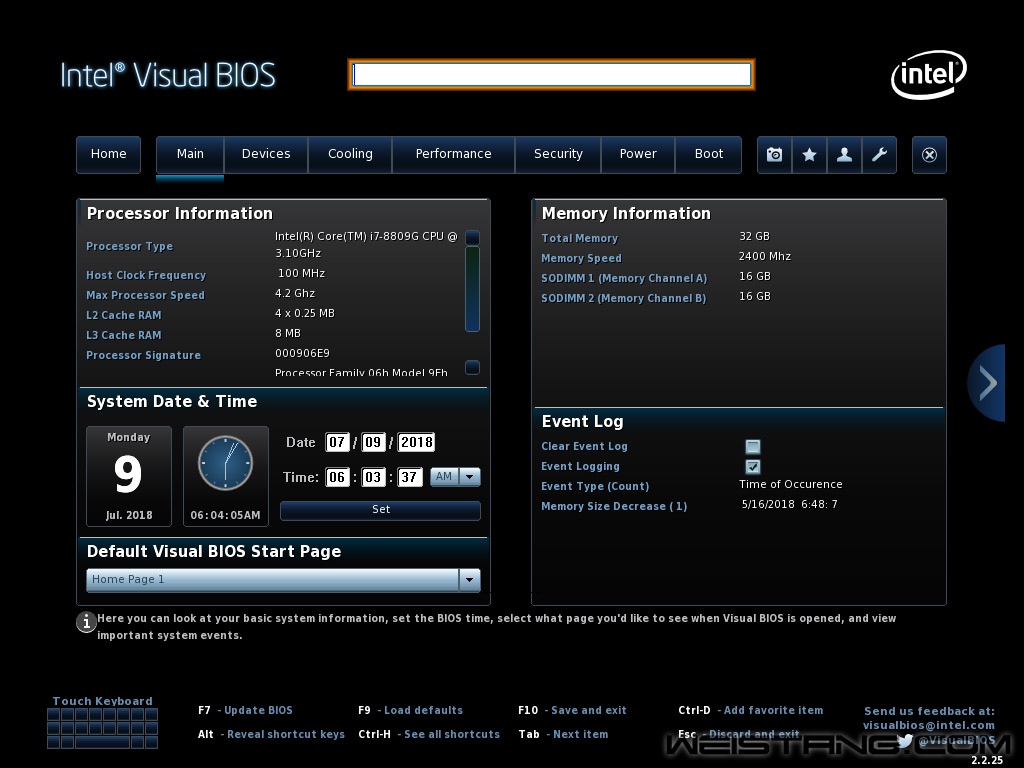Viewport: 1024px width, 768px height.
Task: Click F10 Save and exit shortcut
Action: coord(572,711)
